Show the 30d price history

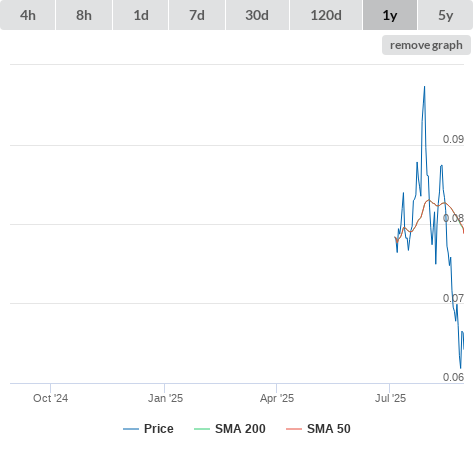(x=257, y=15)
